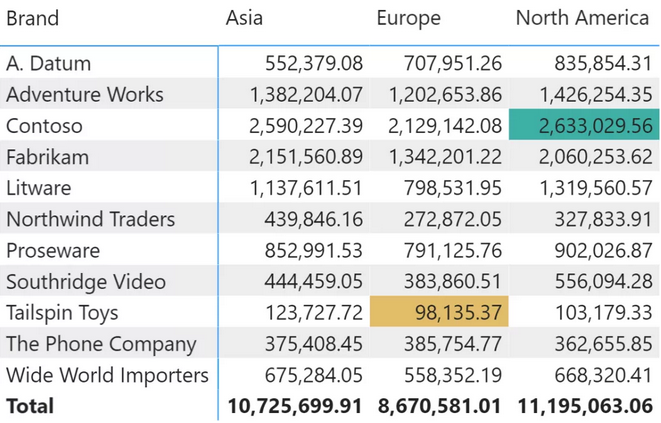The width and height of the screenshot is (661, 423).
Task: Click The Phone Company brand name
Action: pos(101,344)
